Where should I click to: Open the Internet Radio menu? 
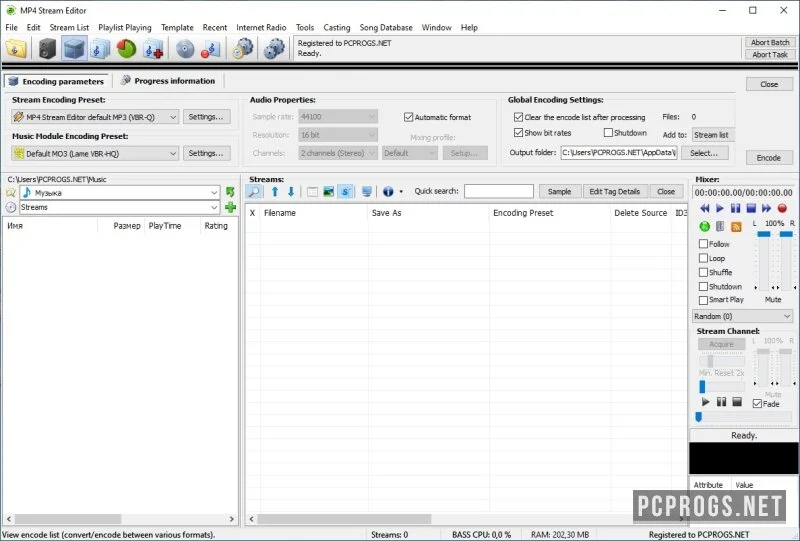[261, 28]
